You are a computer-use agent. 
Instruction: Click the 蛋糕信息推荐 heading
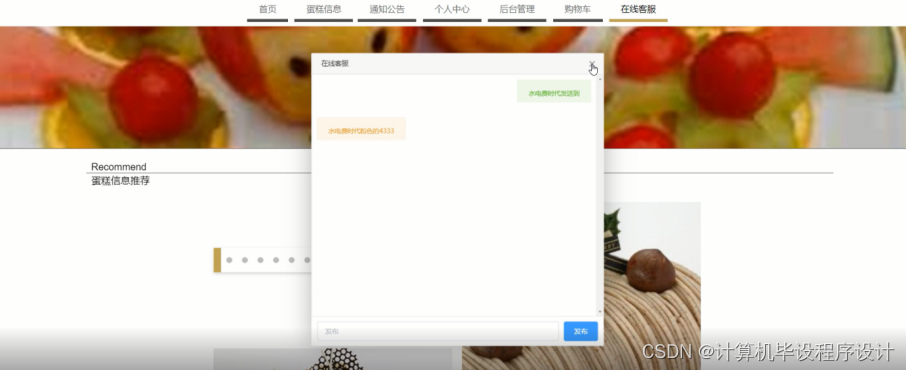[121, 181]
